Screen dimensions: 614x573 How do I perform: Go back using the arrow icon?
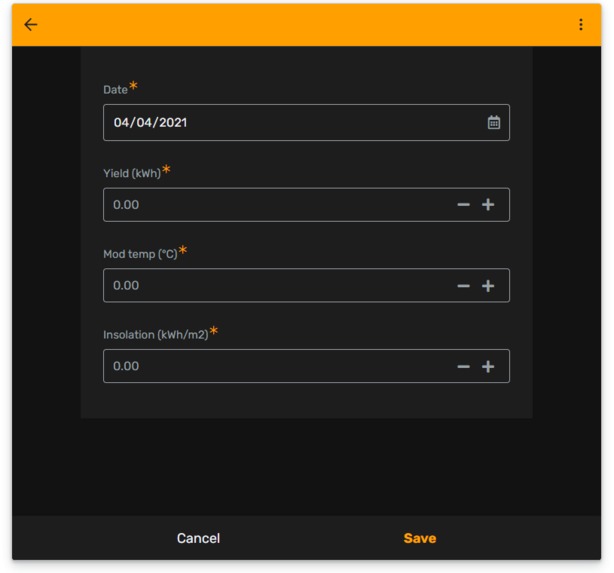[31, 25]
